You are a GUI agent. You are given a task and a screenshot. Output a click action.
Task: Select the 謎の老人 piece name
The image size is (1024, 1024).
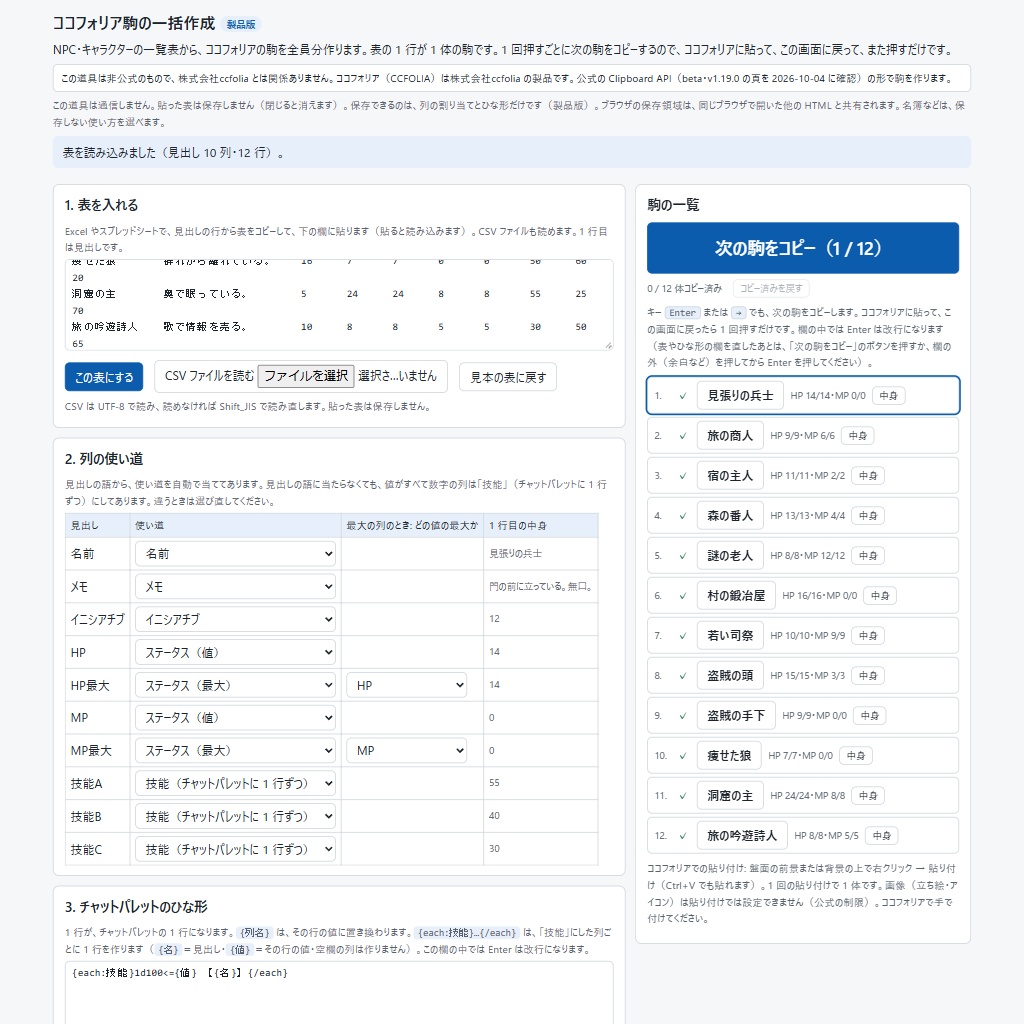pos(730,556)
